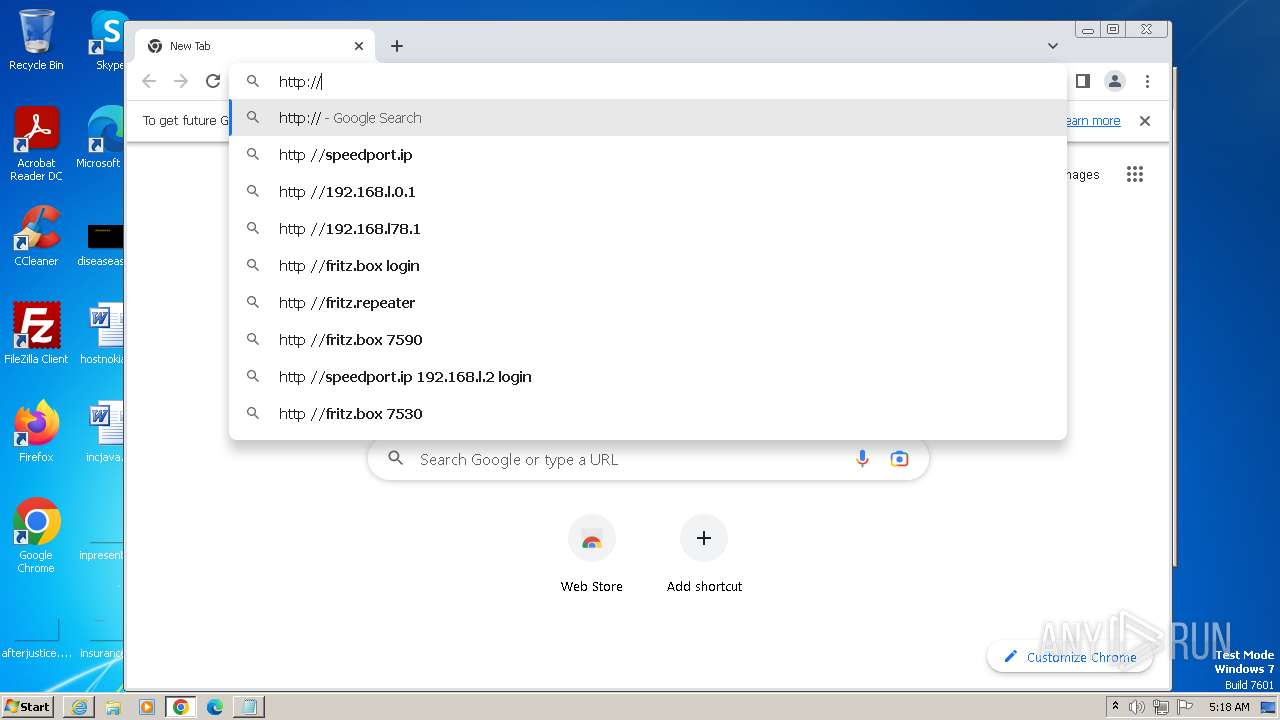Click Chrome icon in taskbar
This screenshot has width=1280, height=720.
[x=181, y=707]
